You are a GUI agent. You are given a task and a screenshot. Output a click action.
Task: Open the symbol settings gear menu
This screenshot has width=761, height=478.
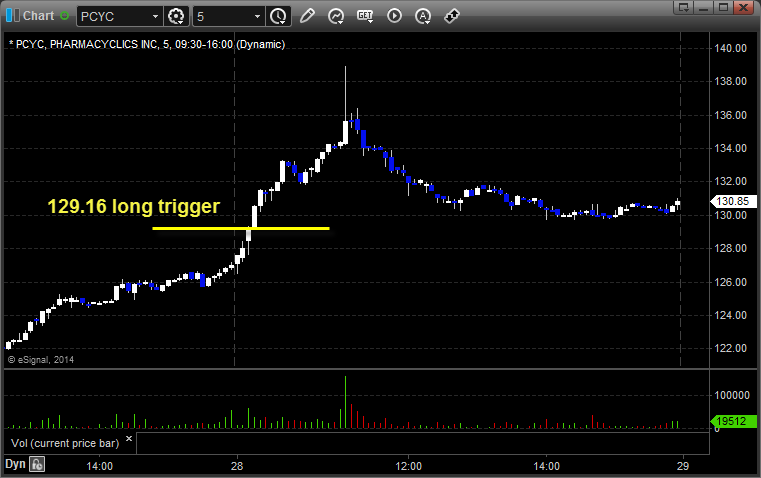coord(176,16)
